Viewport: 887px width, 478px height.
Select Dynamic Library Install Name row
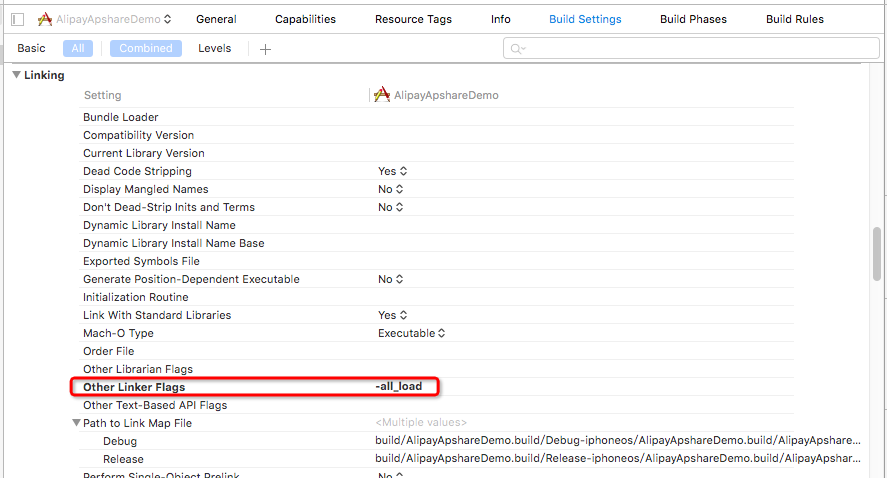pos(436,225)
